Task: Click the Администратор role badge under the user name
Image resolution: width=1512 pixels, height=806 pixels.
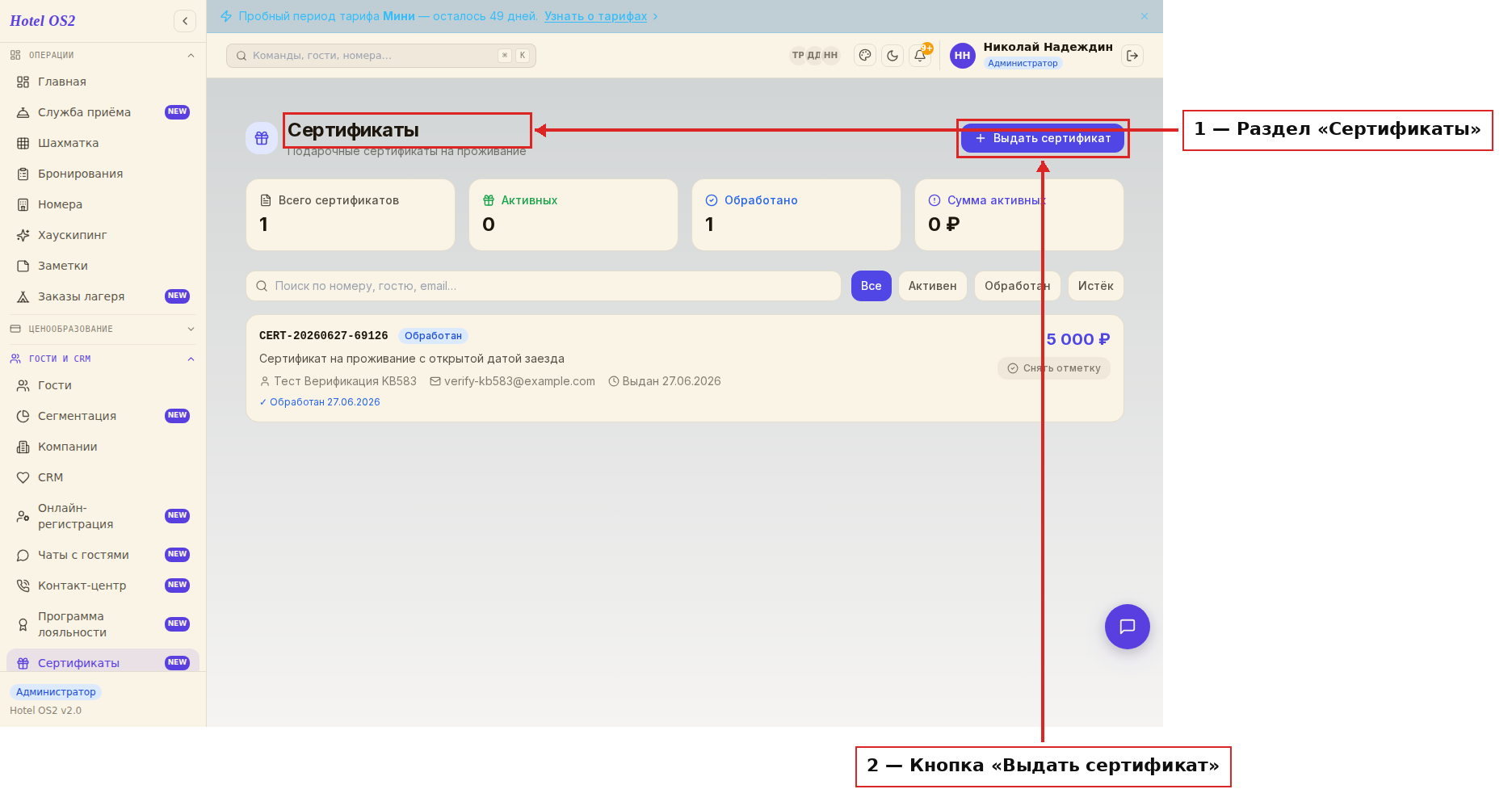Action: [x=1023, y=63]
